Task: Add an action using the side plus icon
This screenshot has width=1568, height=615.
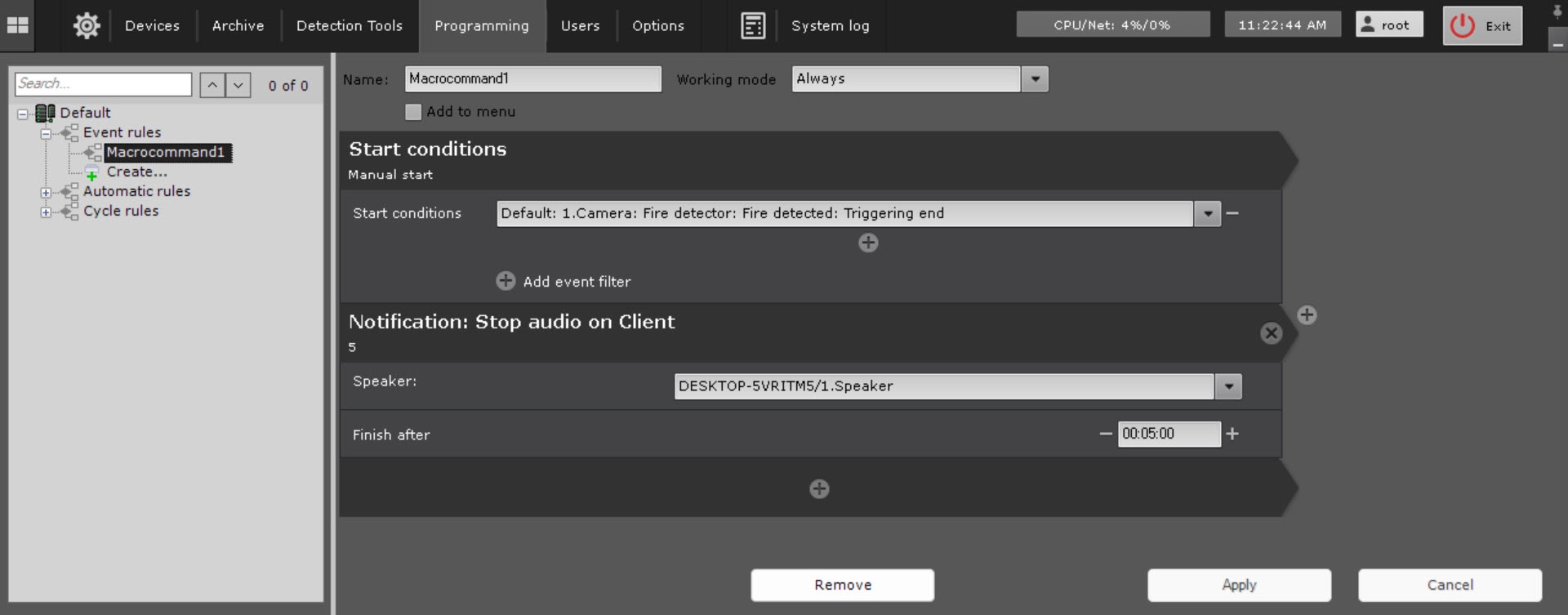Action: click(1307, 315)
